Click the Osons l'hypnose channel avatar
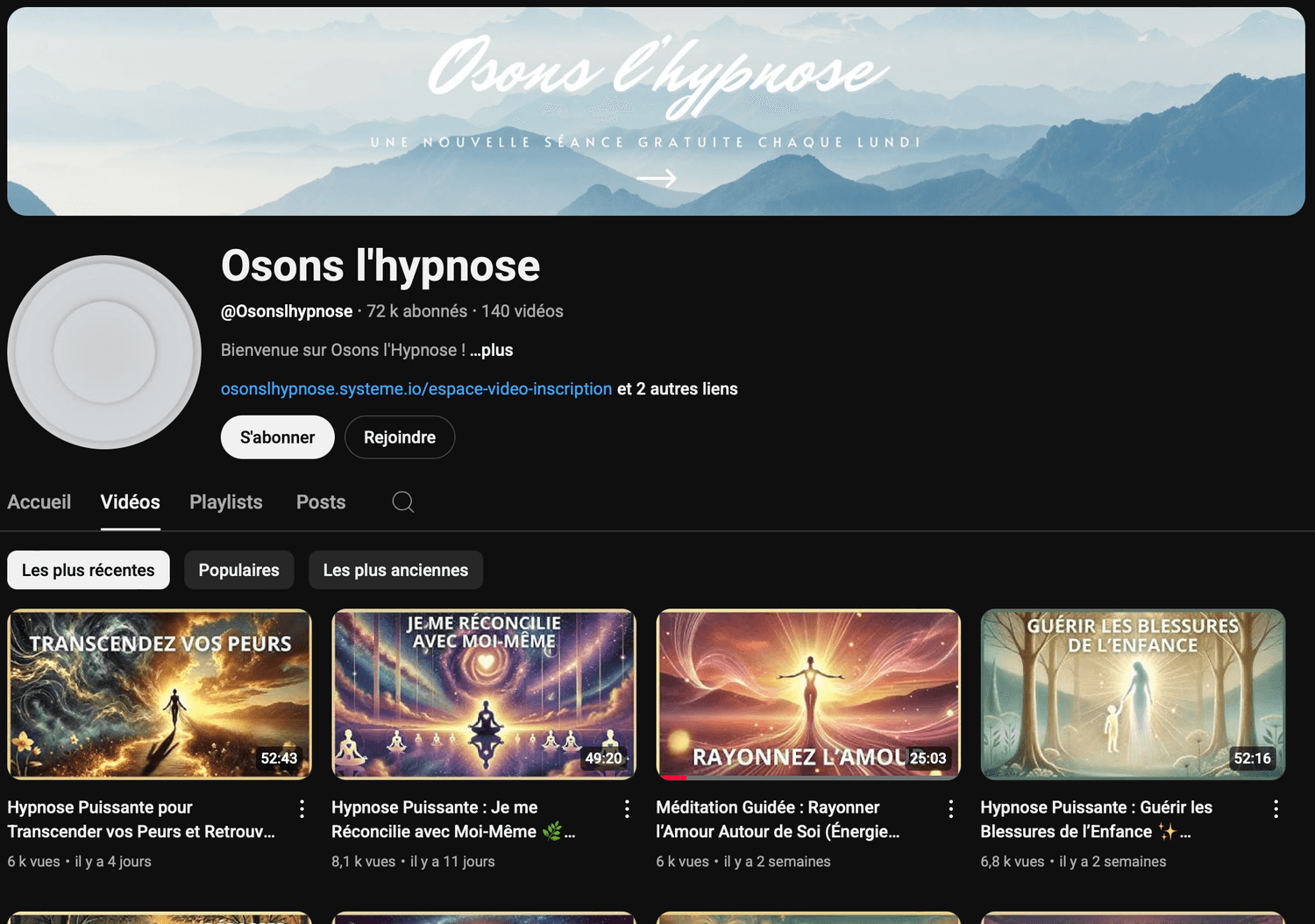 point(104,352)
